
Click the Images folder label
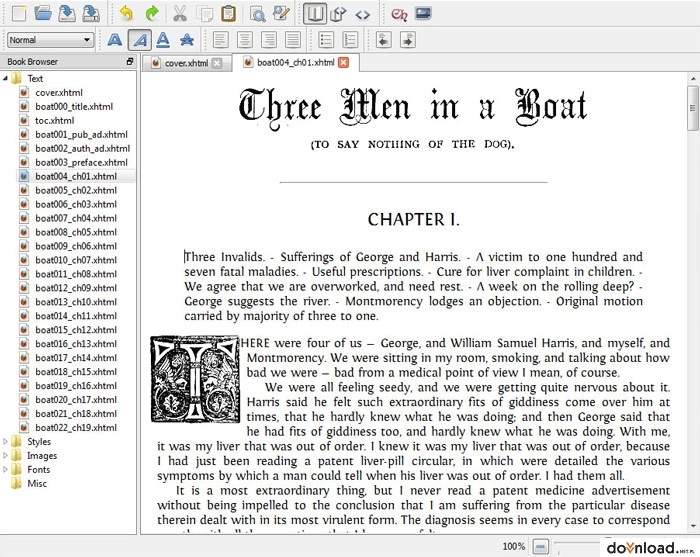tap(42, 456)
